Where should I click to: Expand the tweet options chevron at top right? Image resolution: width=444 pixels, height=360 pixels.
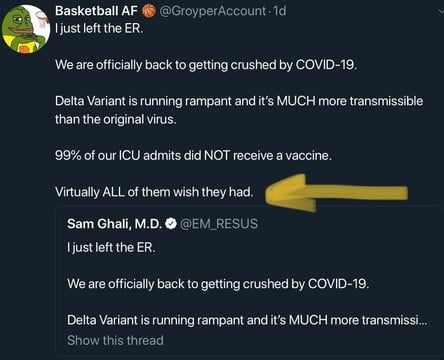(441, 13)
